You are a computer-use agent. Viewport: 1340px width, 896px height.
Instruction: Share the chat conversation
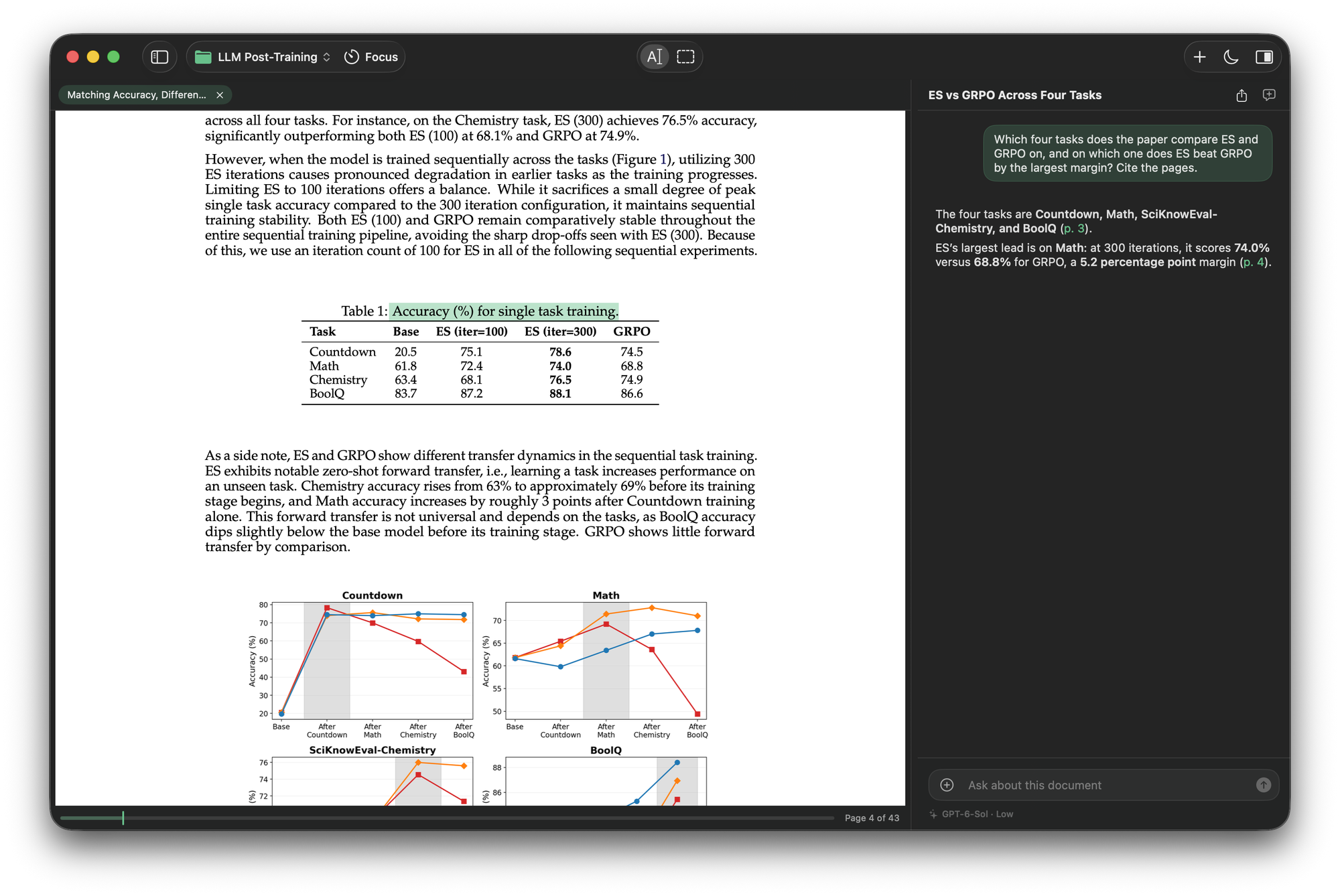tap(1242, 95)
